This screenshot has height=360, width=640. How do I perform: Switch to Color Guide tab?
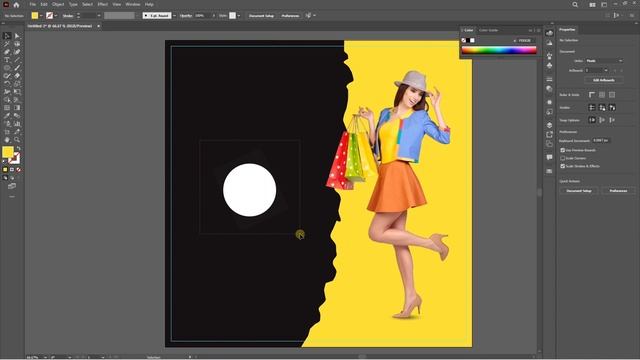click(x=489, y=30)
